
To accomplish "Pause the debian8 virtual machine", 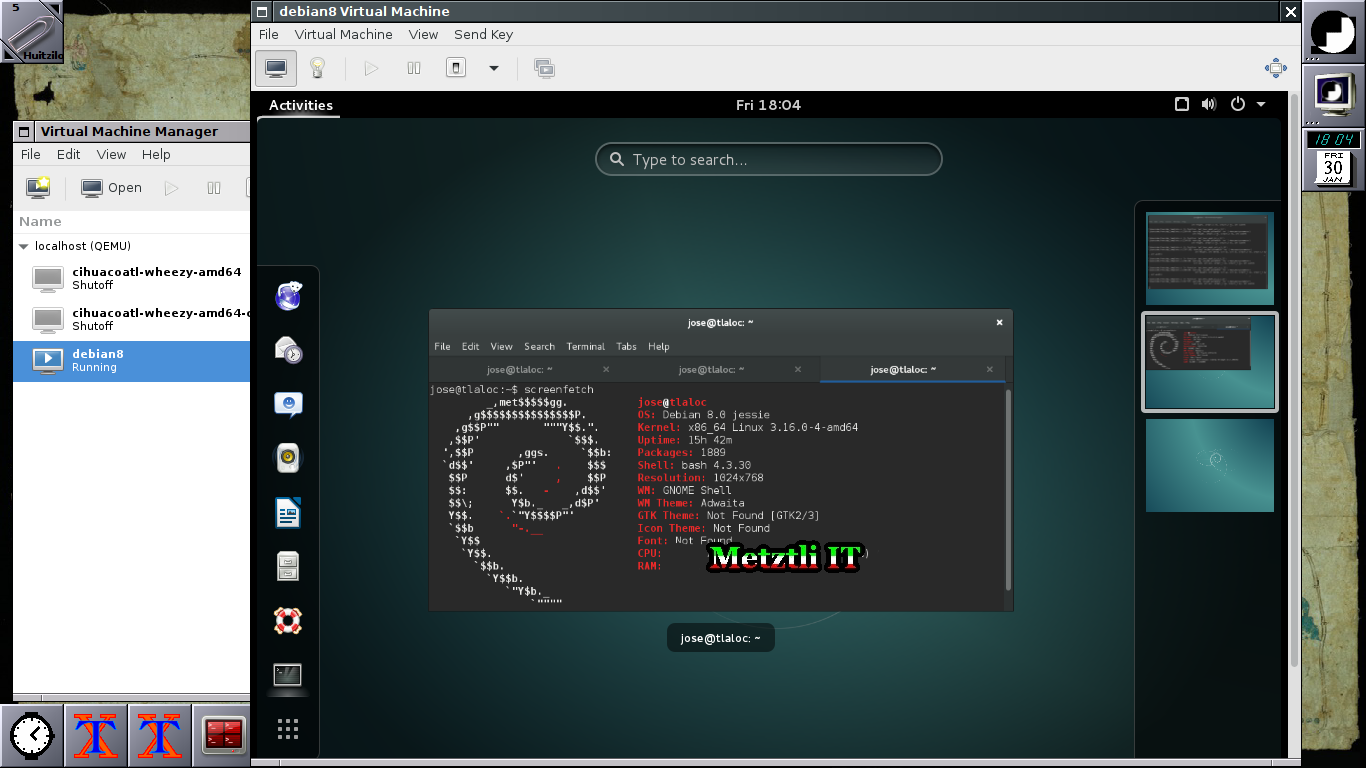I will 413,68.
